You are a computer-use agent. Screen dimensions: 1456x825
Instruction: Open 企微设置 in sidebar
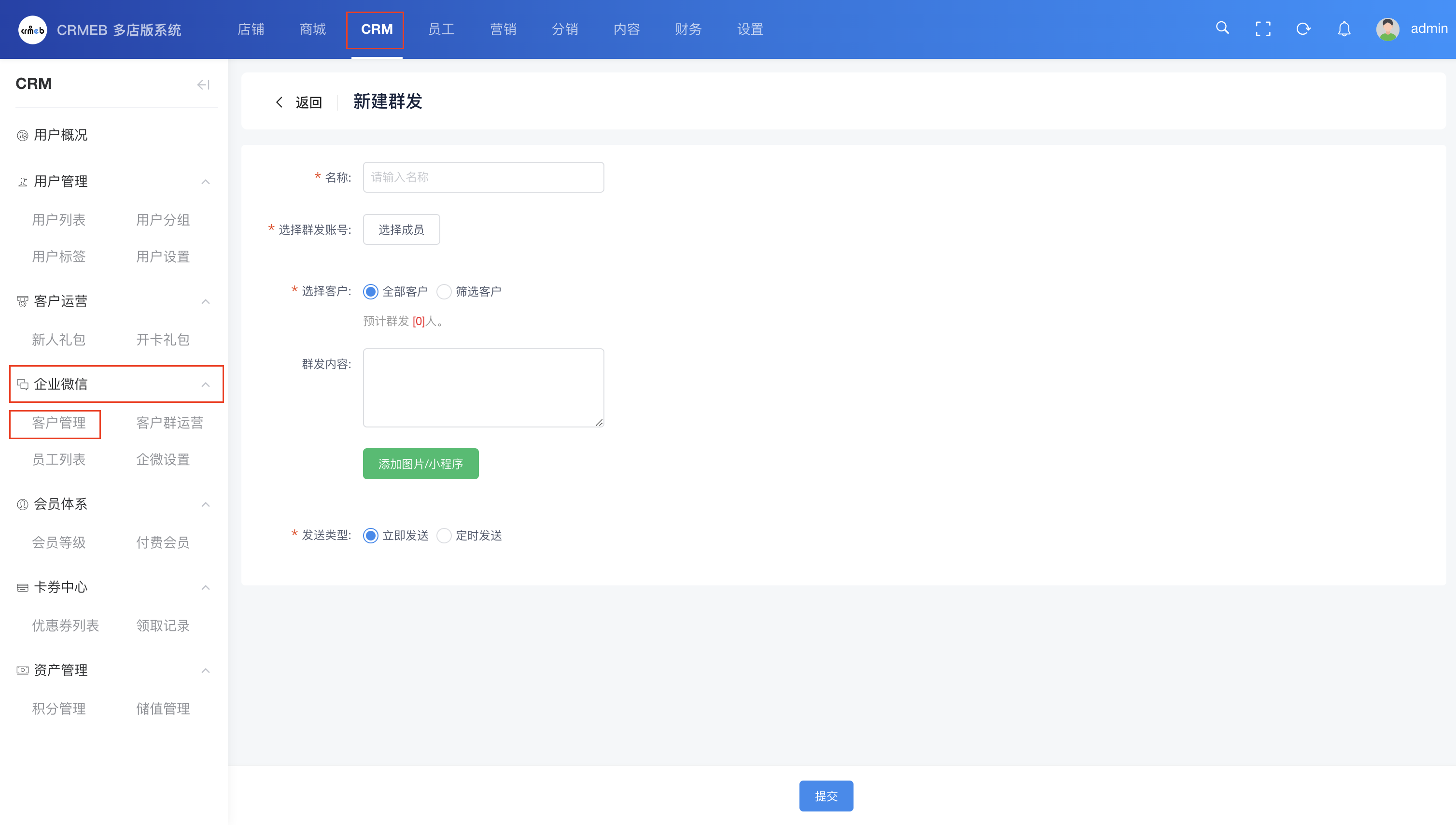click(163, 459)
